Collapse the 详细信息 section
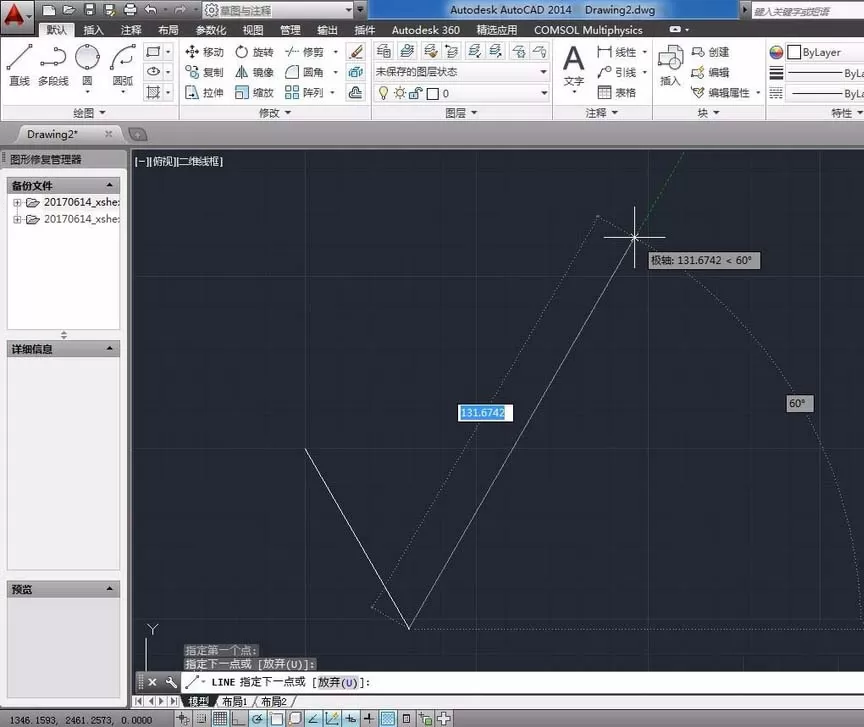864x727 pixels. pos(109,348)
